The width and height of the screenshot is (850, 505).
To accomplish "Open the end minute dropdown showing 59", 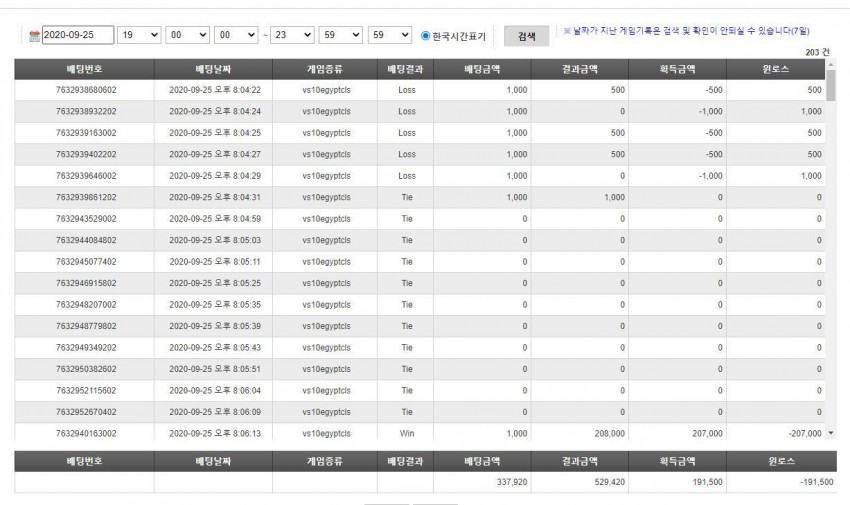I will (340, 35).
